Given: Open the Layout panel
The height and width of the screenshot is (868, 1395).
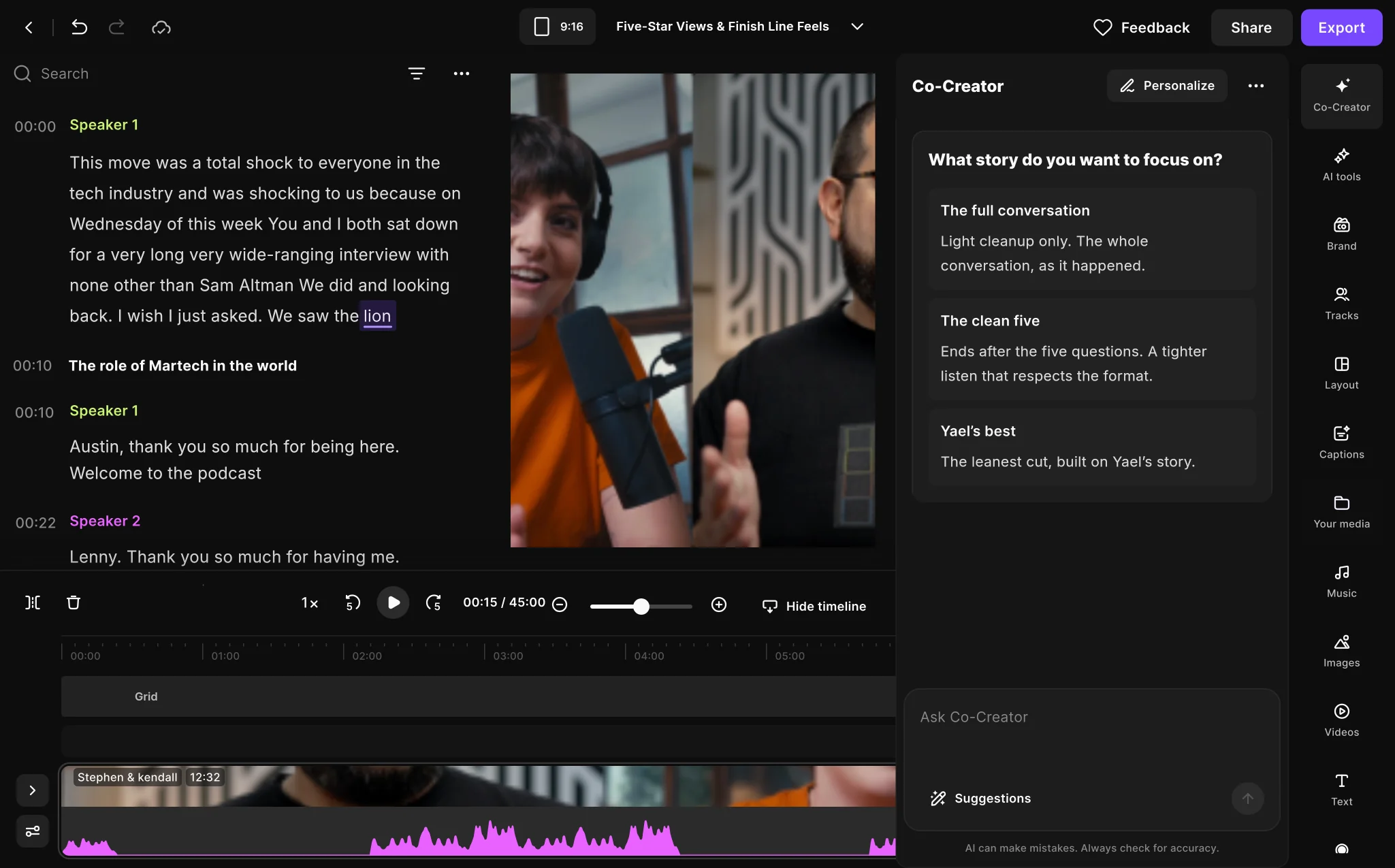Looking at the screenshot, I should pos(1341,373).
